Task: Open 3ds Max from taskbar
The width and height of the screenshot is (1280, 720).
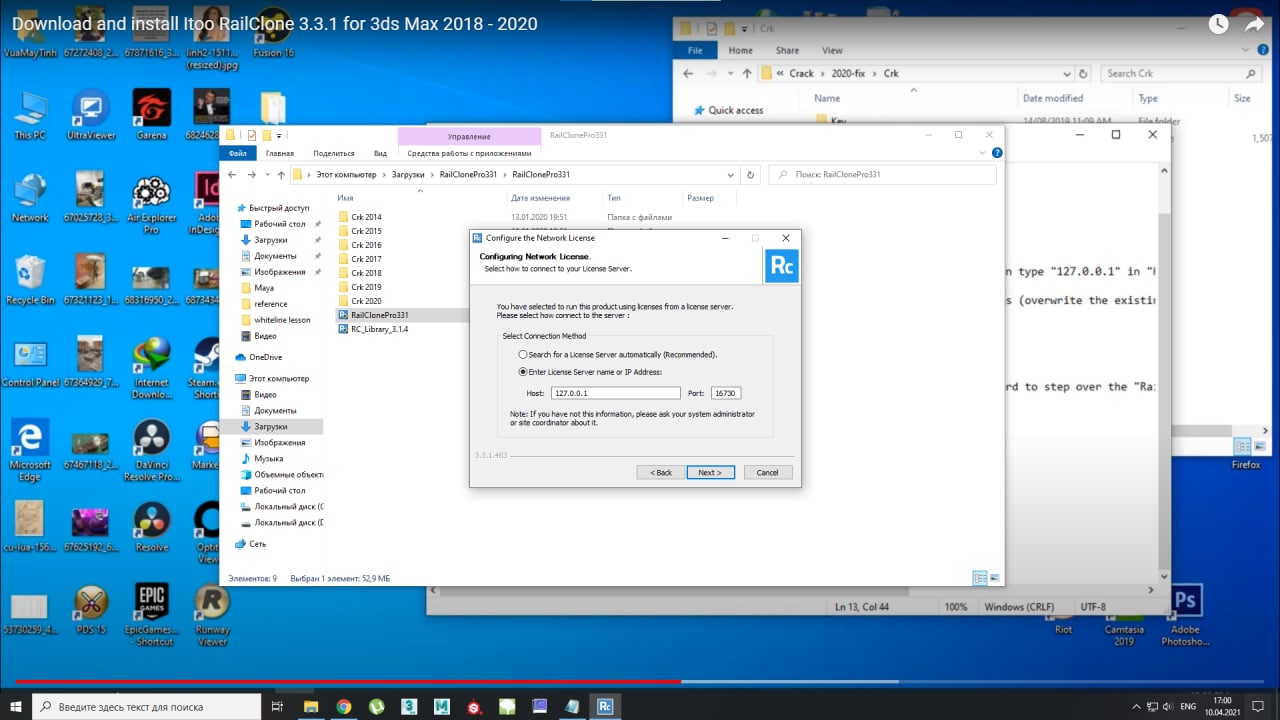Action: coord(409,706)
